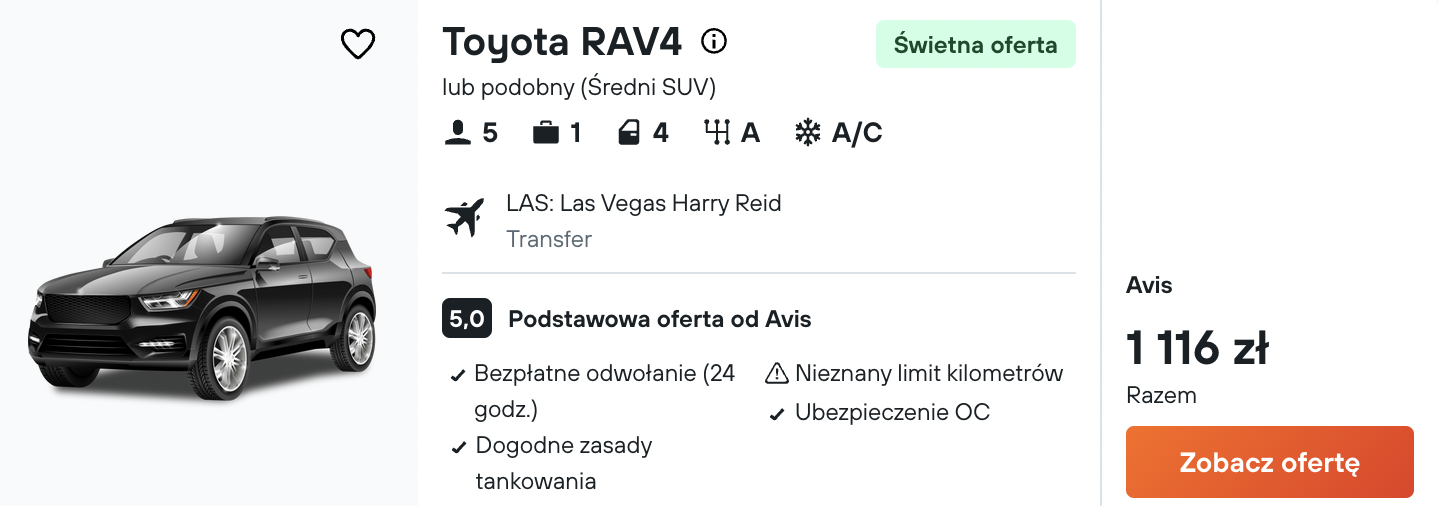Click the Transfer label
Viewport: 1438px width, 506px height.
tap(549, 239)
